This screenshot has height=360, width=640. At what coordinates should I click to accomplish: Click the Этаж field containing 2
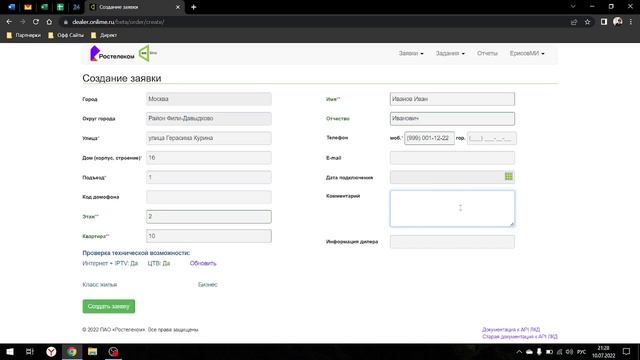click(209, 216)
